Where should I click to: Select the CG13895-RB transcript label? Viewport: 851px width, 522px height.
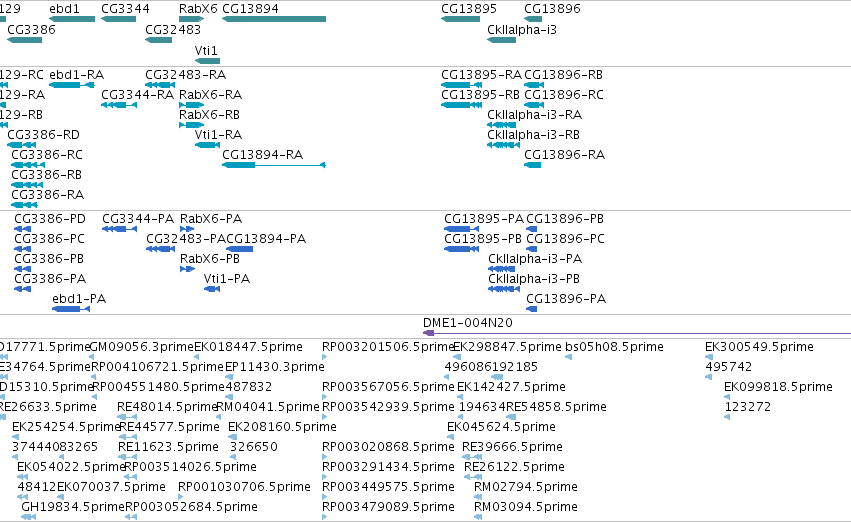pyautogui.click(x=481, y=94)
